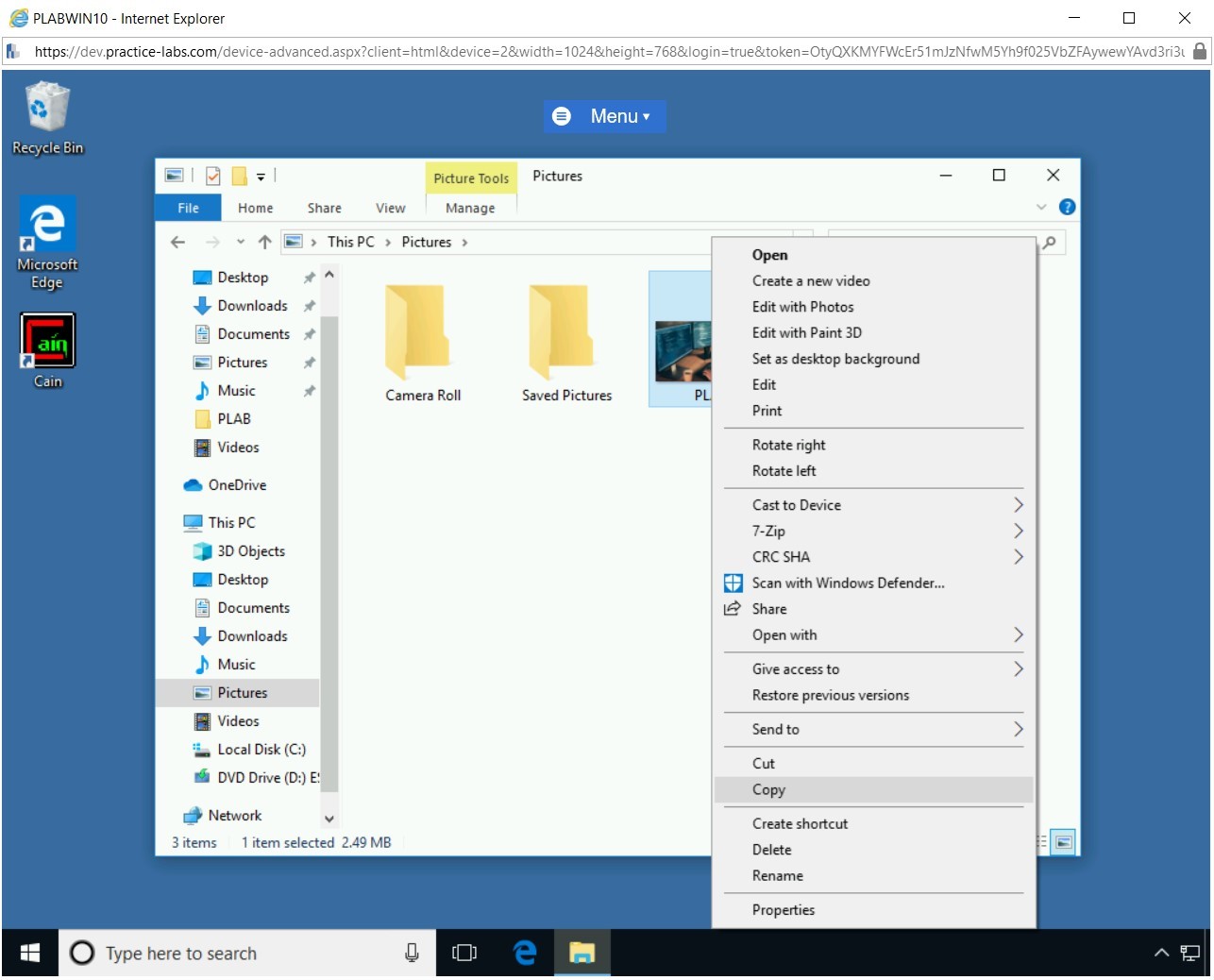Screen dimensions: 1214x980
Task: Click the Up directory arrow
Action: pos(265,242)
